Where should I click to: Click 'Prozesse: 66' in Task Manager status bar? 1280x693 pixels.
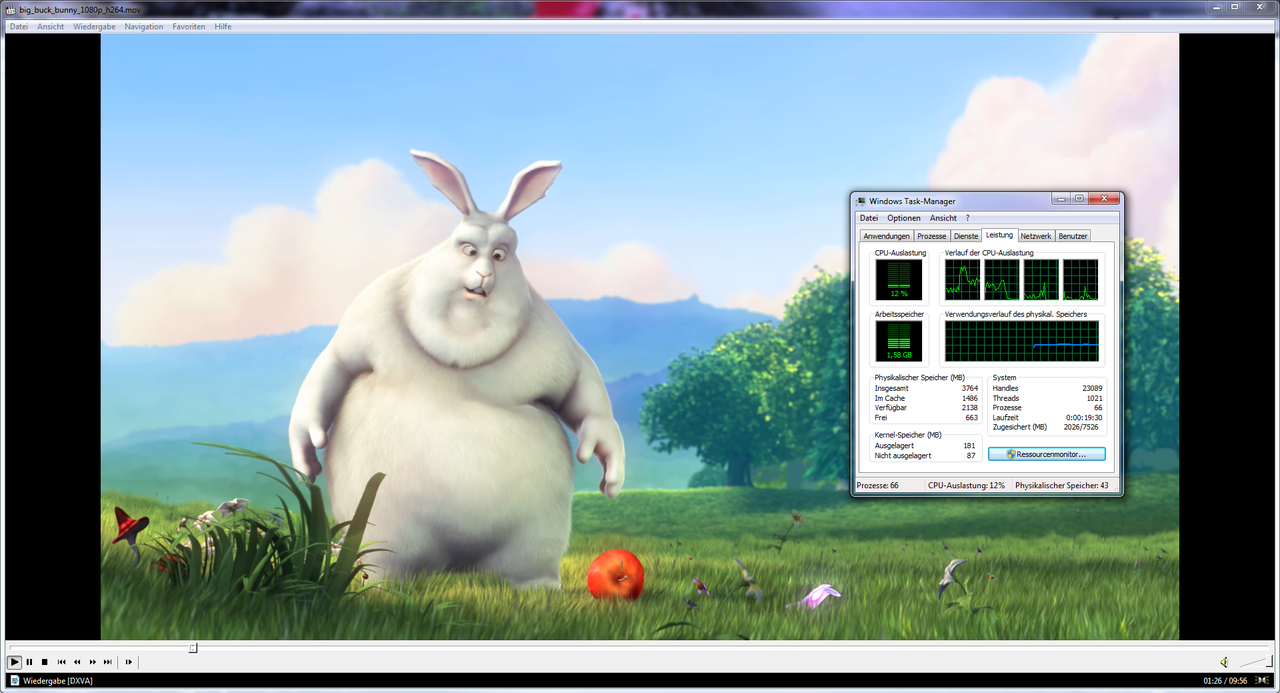878,485
